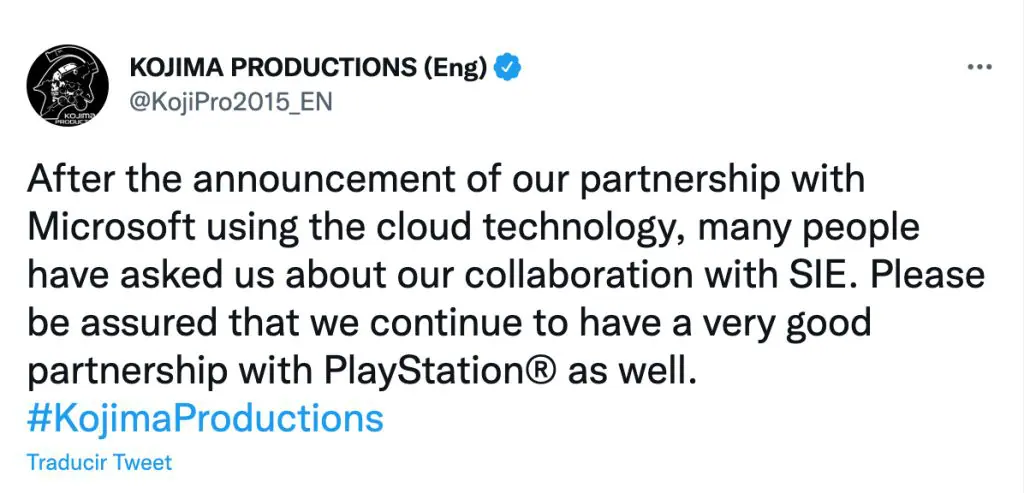Open the three-dot more options menu
The width and height of the screenshot is (1024, 493).
click(x=979, y=66)
